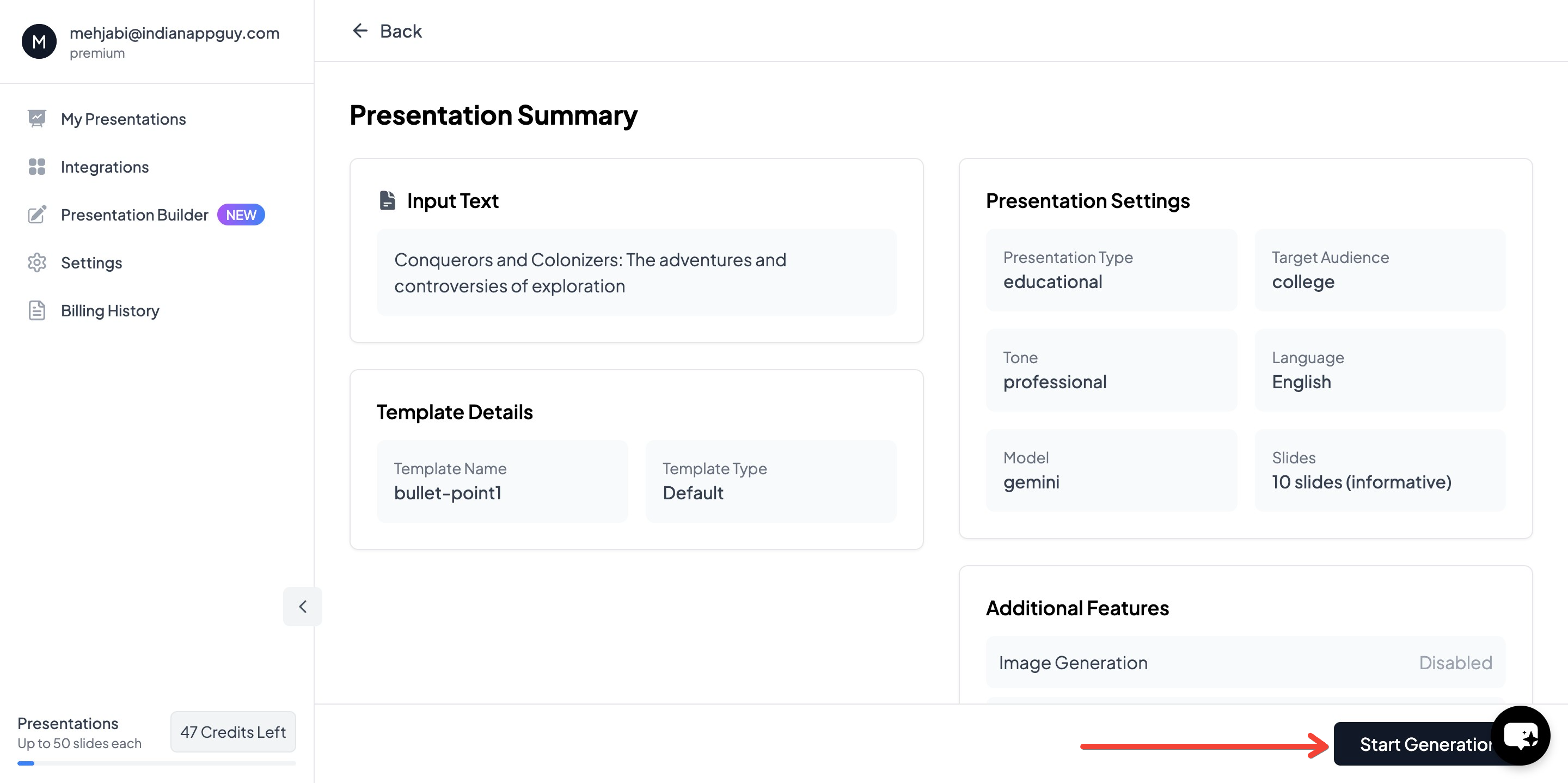Click the Input Text content box
Viewport: 1568px width, 783px height.
[636, 273]
